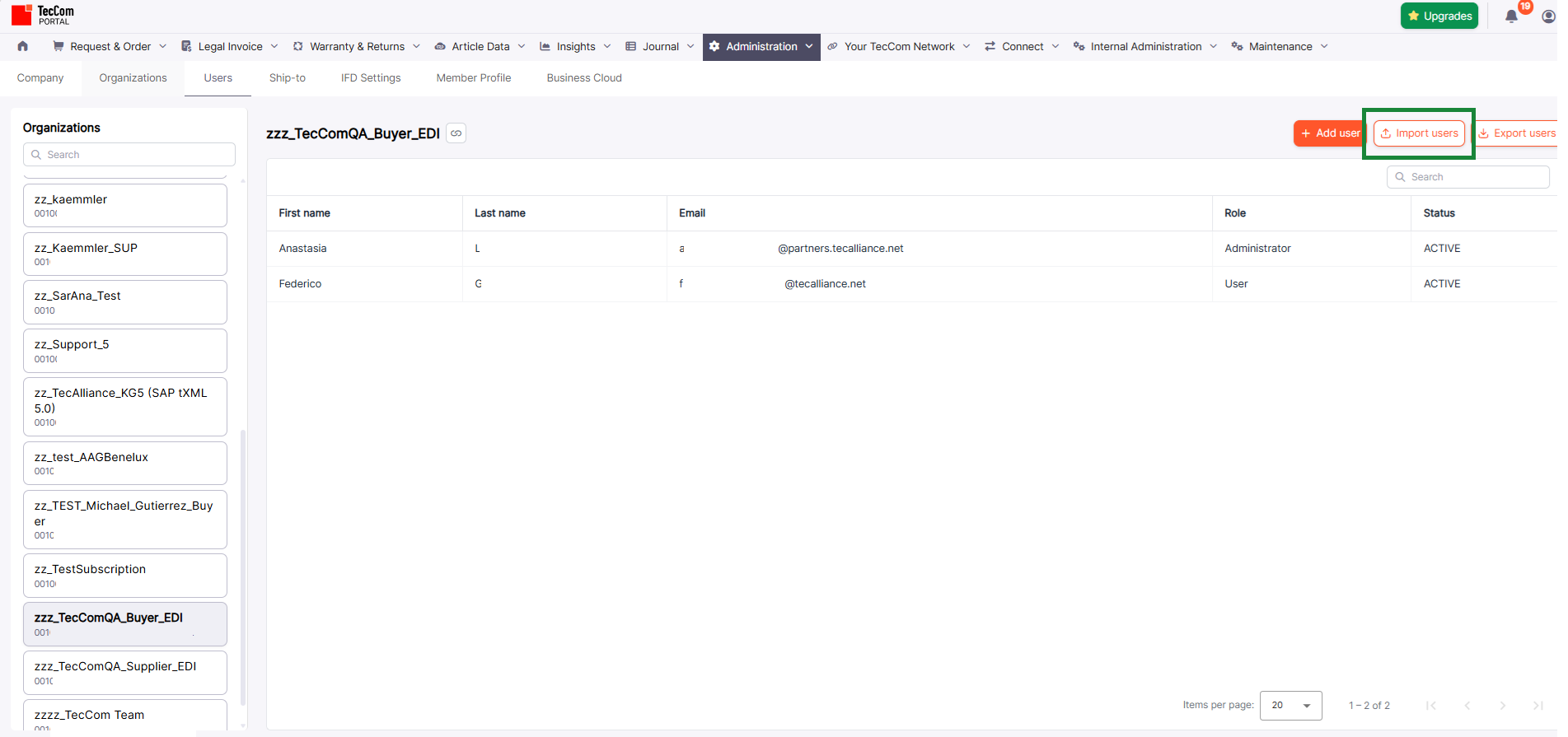
Task: Open the Administration menu dropdown
Action: (761, 46)
